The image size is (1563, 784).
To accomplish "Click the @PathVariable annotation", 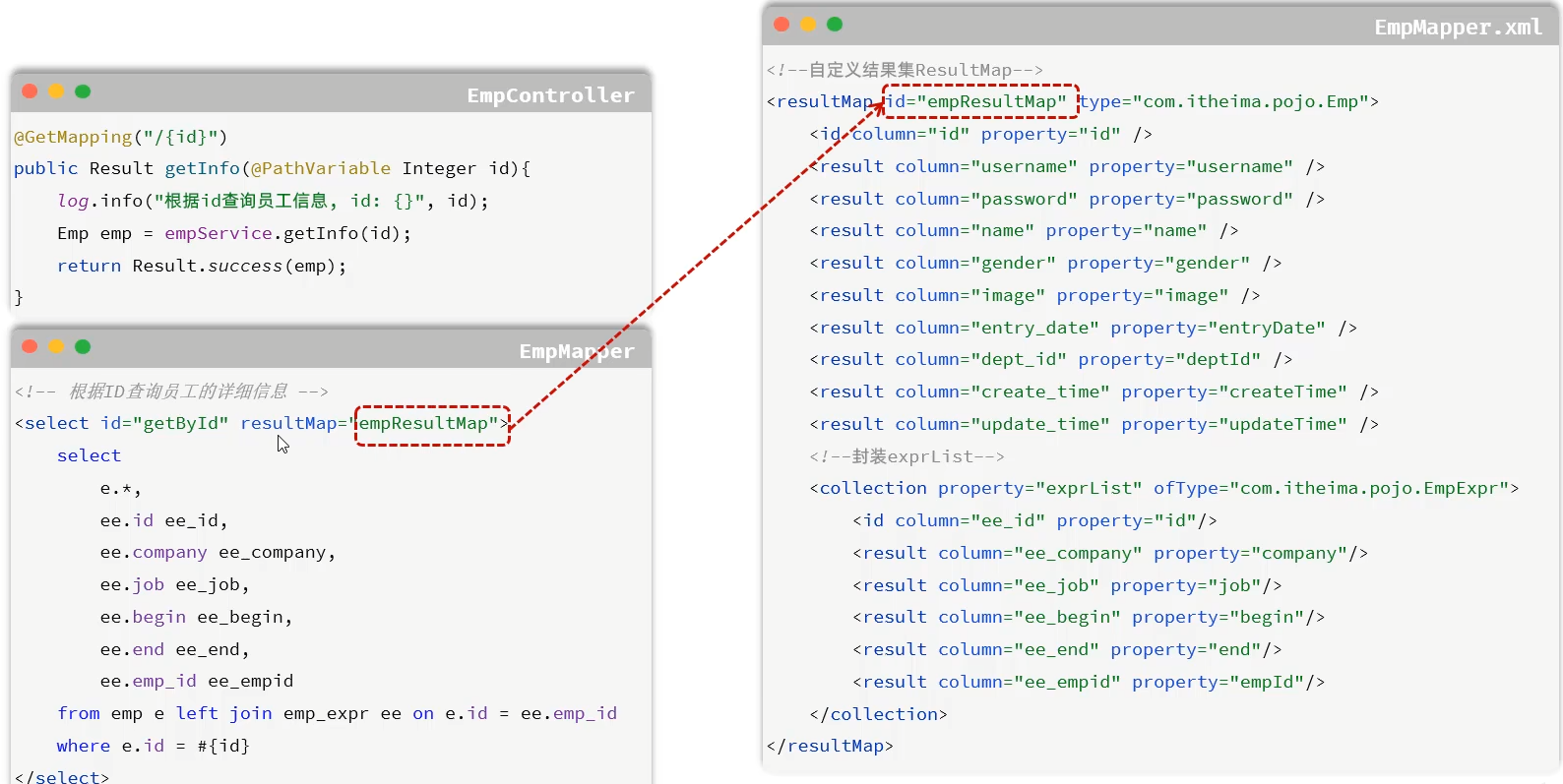I will (x=320, y=168).
